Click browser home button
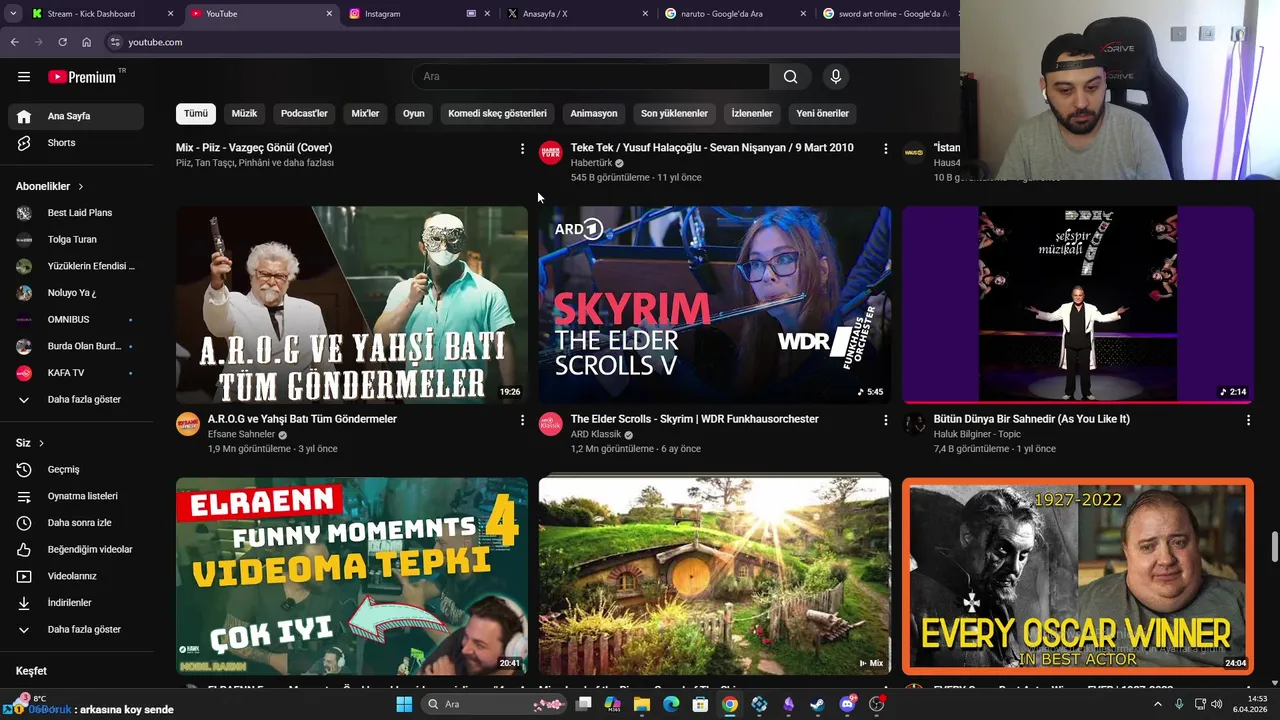The height and width of the screenshot is (720, 1280). click(x=86, y=42)
